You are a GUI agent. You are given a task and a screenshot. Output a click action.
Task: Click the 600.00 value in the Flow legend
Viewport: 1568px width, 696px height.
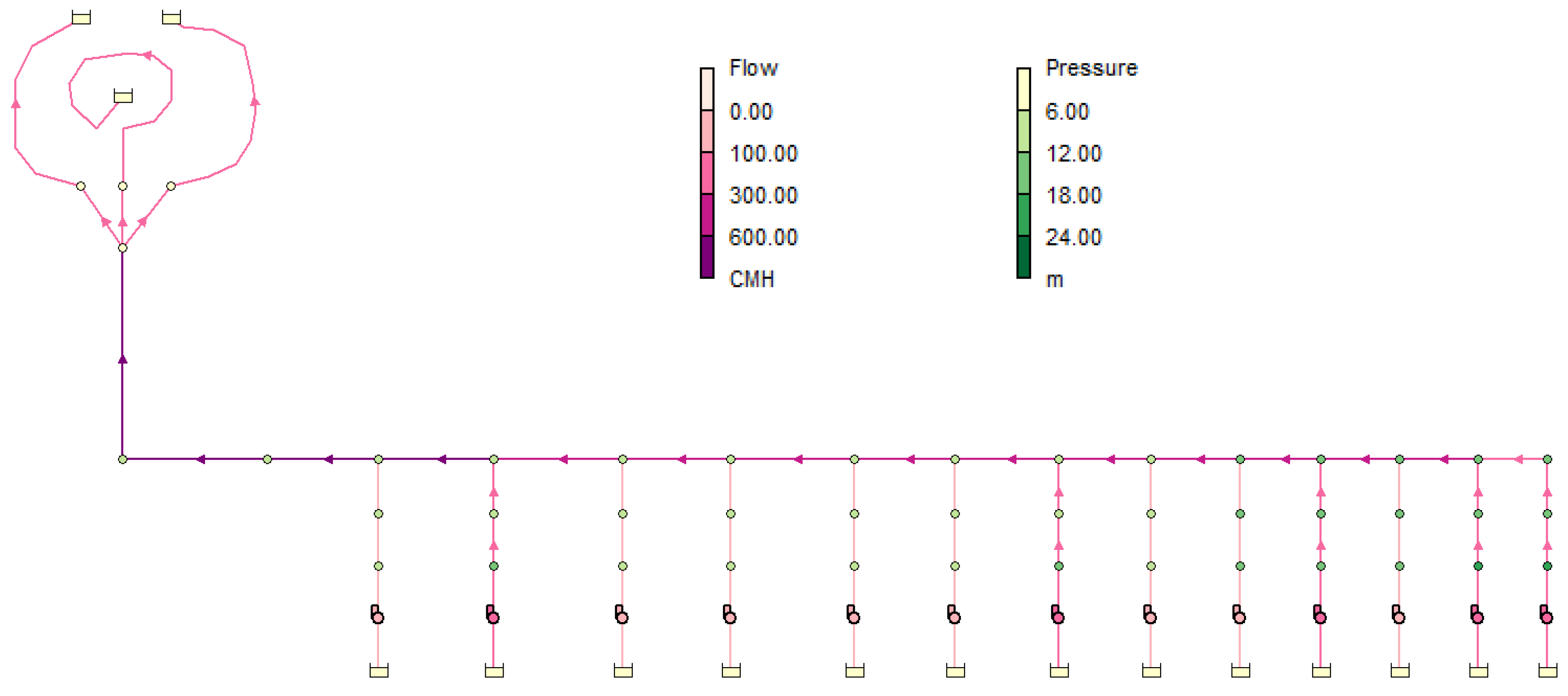(763, 237)
